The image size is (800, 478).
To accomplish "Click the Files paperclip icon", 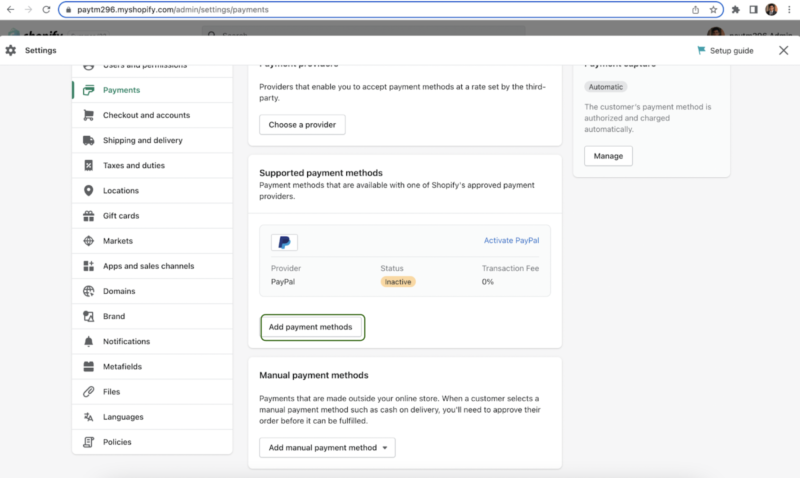I will coord(88,392).
